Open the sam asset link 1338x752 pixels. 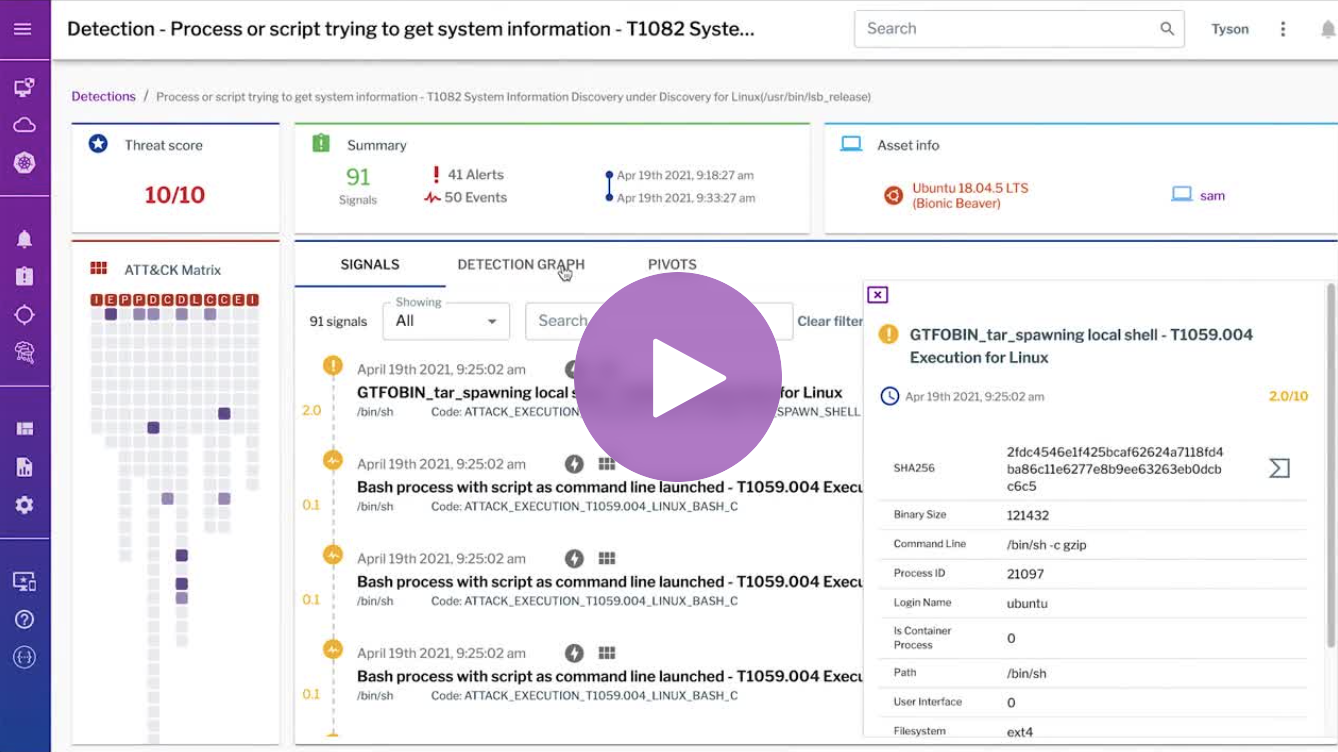pyautogui.click(x=1213, y=196)
